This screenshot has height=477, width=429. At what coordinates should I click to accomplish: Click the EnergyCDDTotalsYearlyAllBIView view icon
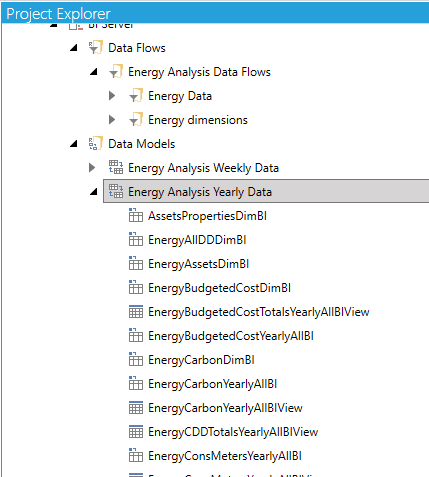pyautogui.click(x=136, y=432)
